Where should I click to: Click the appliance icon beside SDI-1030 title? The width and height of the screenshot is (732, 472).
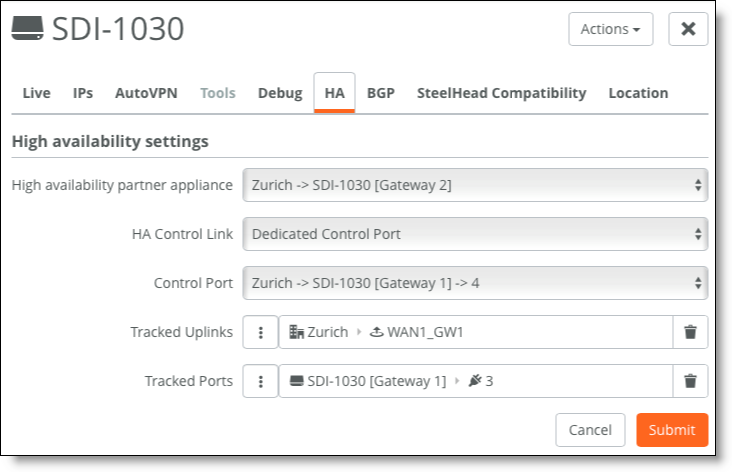[28, 28]
